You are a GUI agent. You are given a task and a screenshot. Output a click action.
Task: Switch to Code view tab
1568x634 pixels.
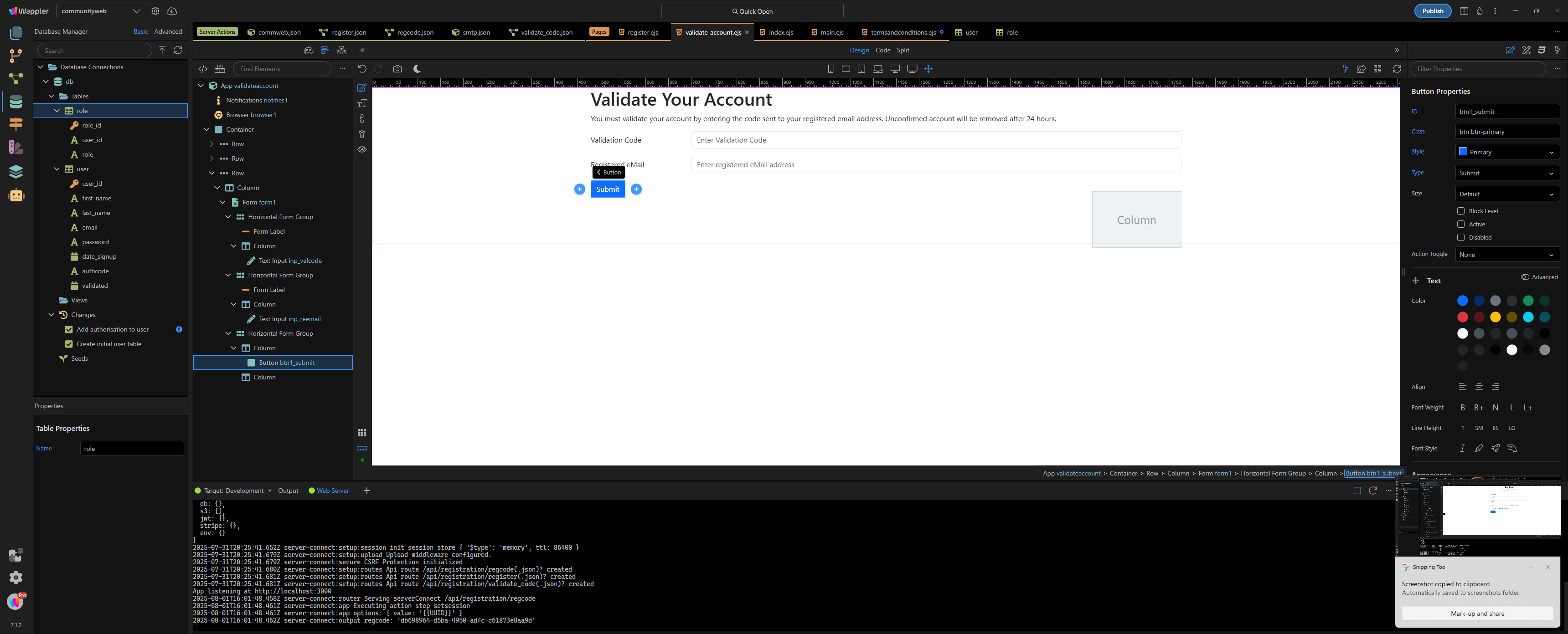coord(882,50)
